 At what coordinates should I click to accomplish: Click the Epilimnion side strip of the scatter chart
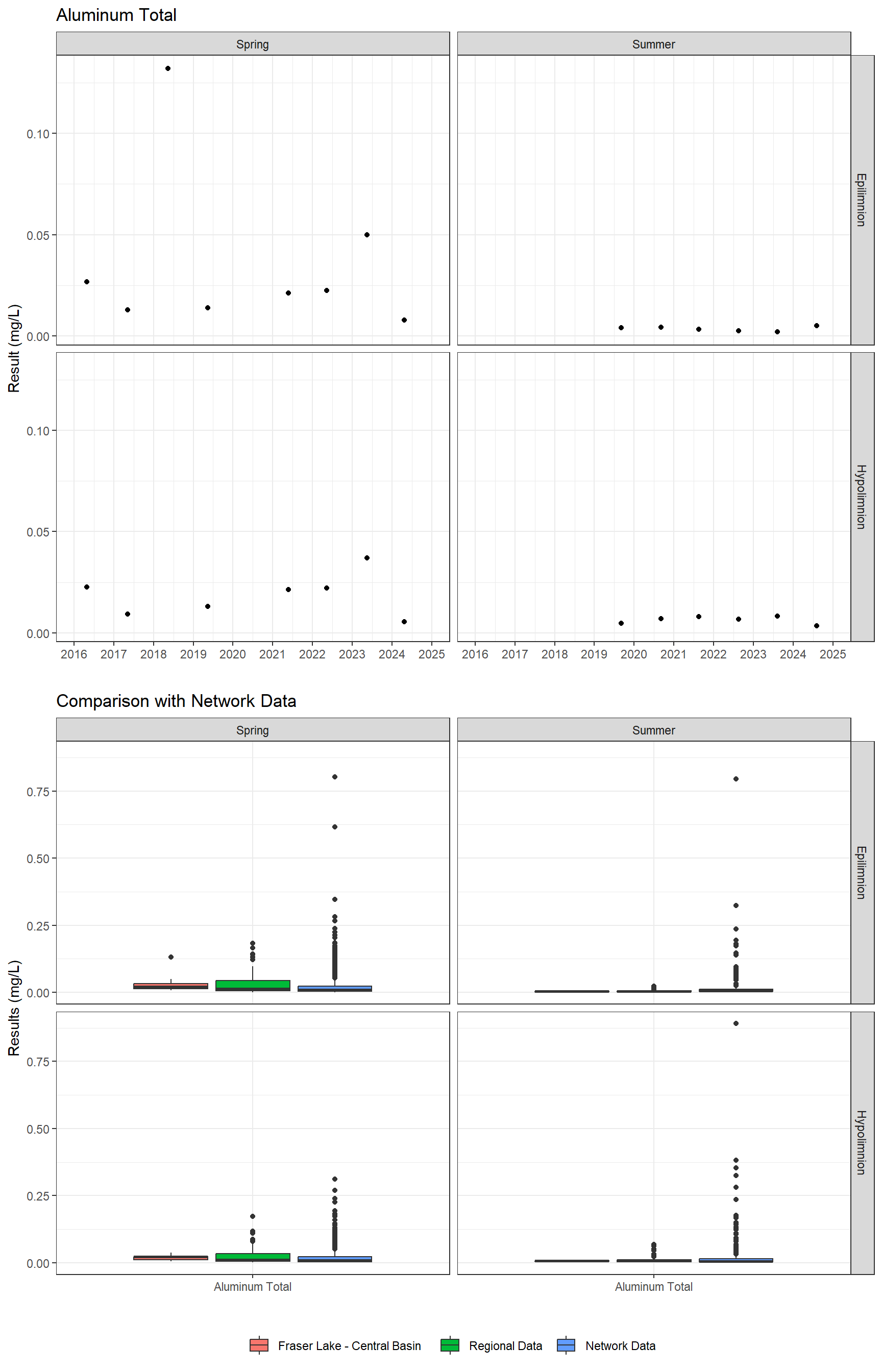pyautogui.click(x=862, y=200)
